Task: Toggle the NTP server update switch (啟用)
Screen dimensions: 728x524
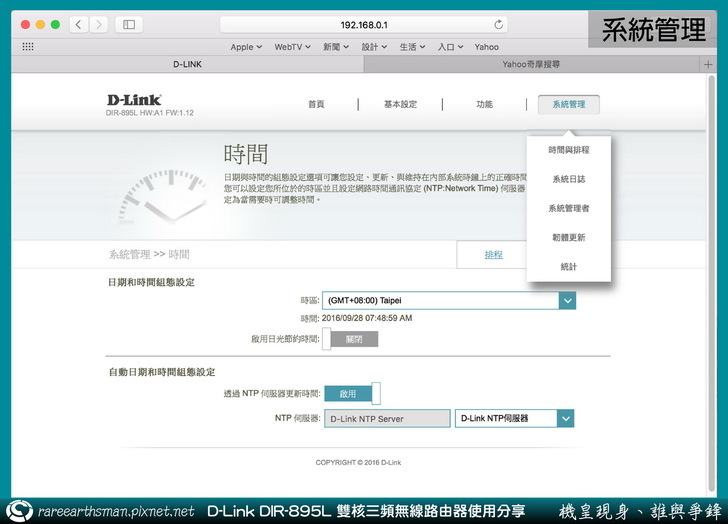Action: coord(352,394)
